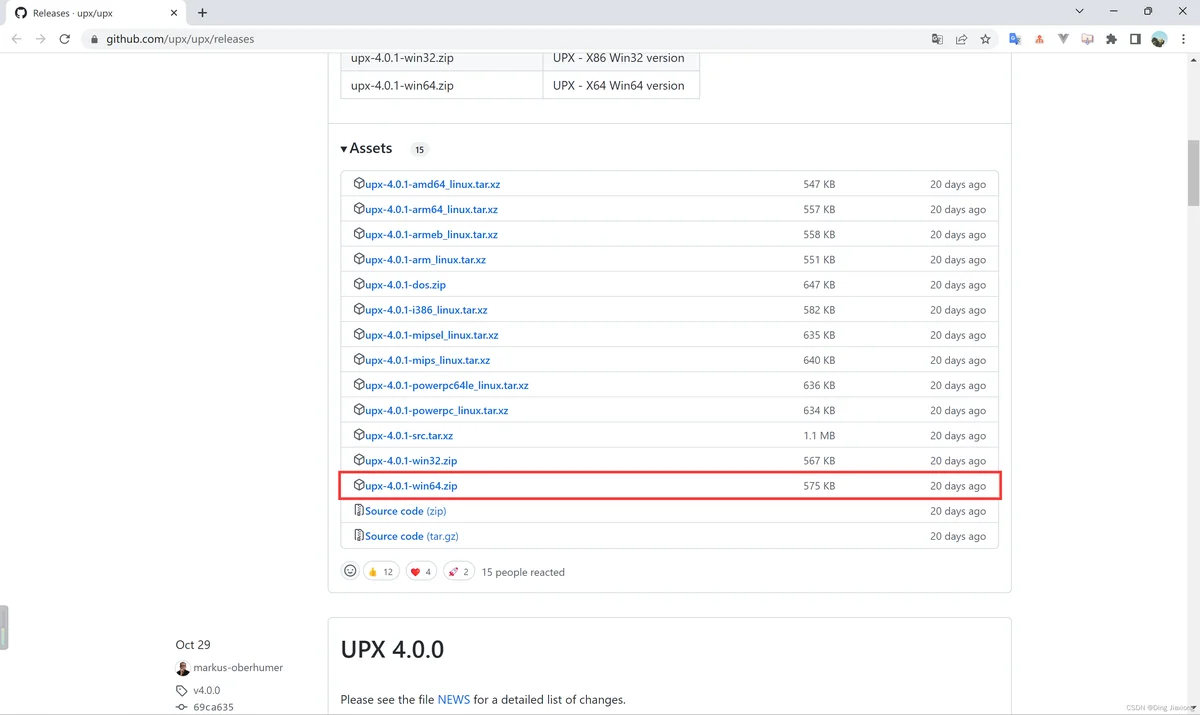Click '15 people reacted' text
Viewport: 1200px width, 715px height.
523,572
